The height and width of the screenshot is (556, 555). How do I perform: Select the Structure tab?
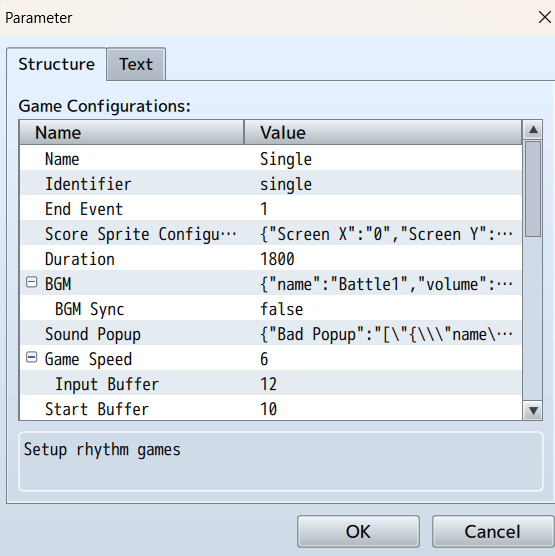56,64
